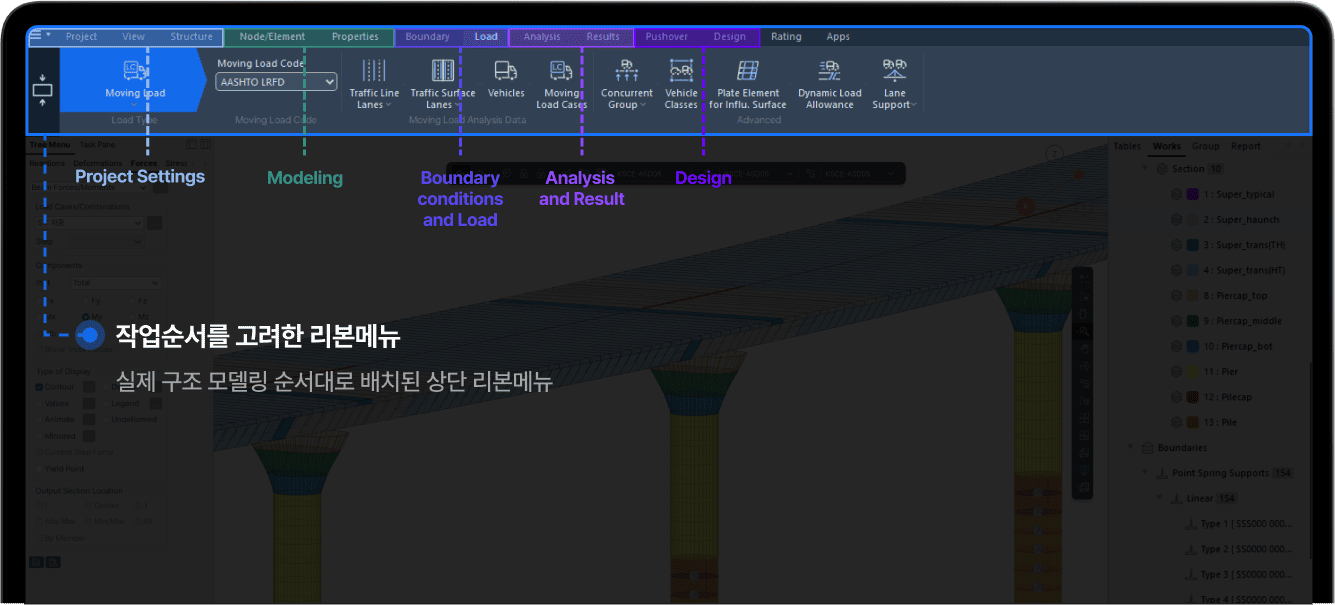The height and width of the screenshot is (605, 1335).
Task: Select Plate Element for Influ. Surface
Action: pos(748,84)
